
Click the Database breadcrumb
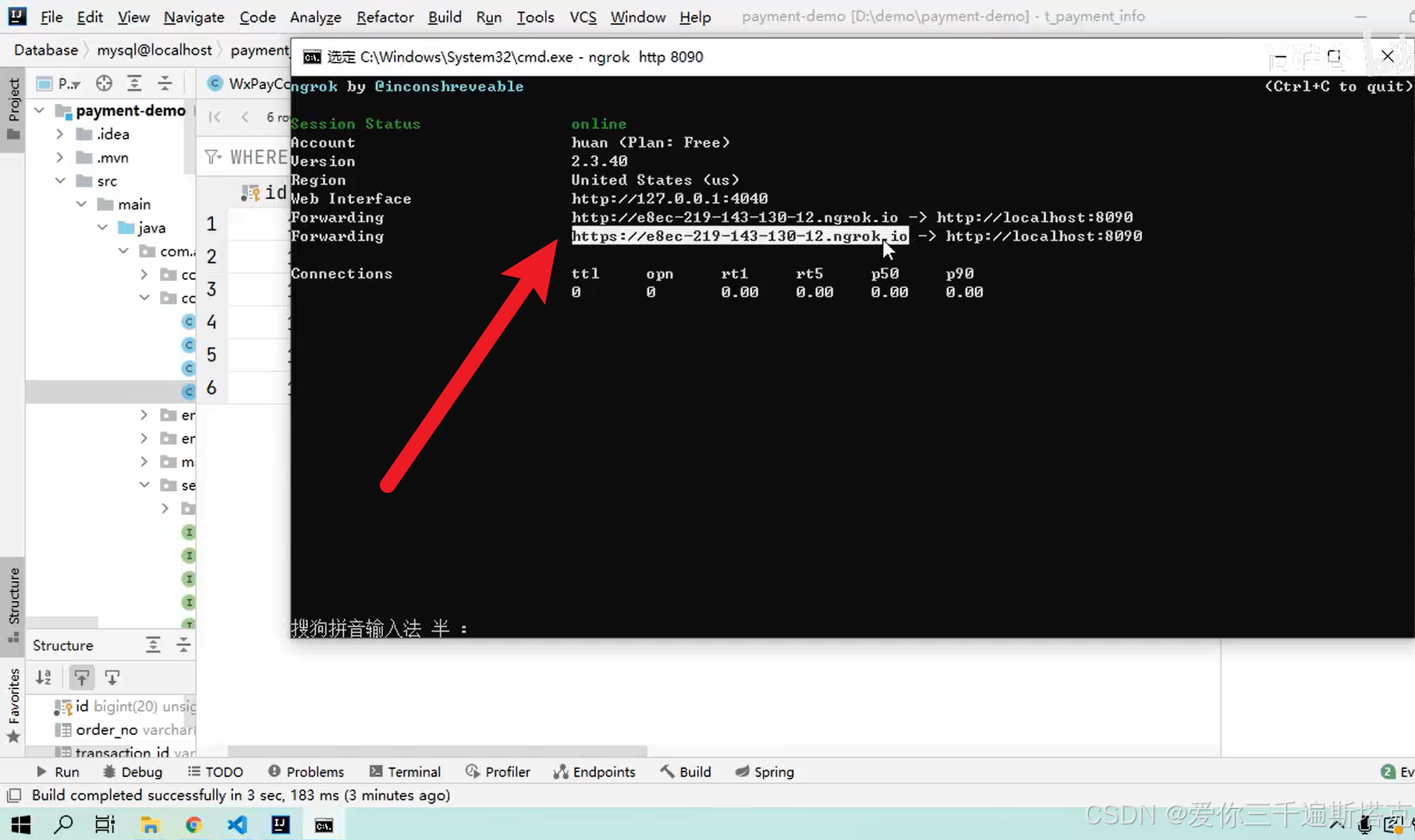pos(46,50)
